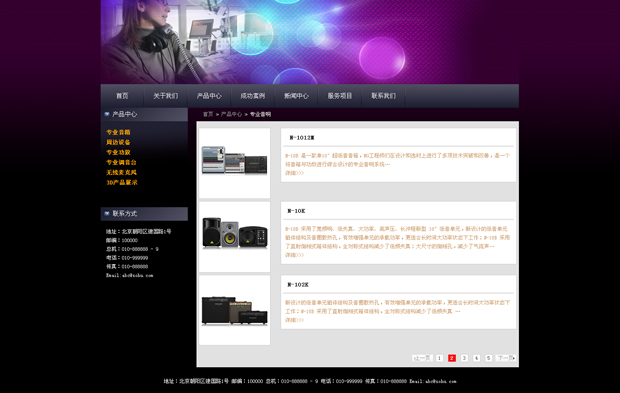Viewport: 620px width, 393px height.
Task: Open the 首页 navigation menu item
Action: [122, 96]
